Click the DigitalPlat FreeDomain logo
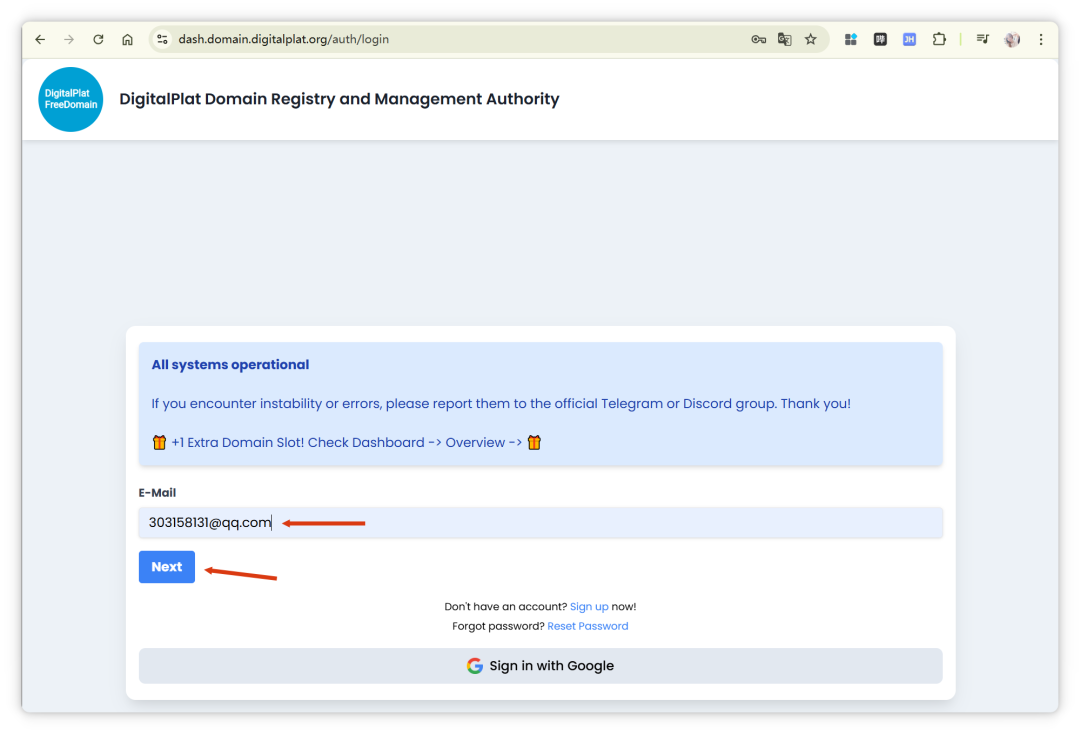 click(x=70, y=99)
